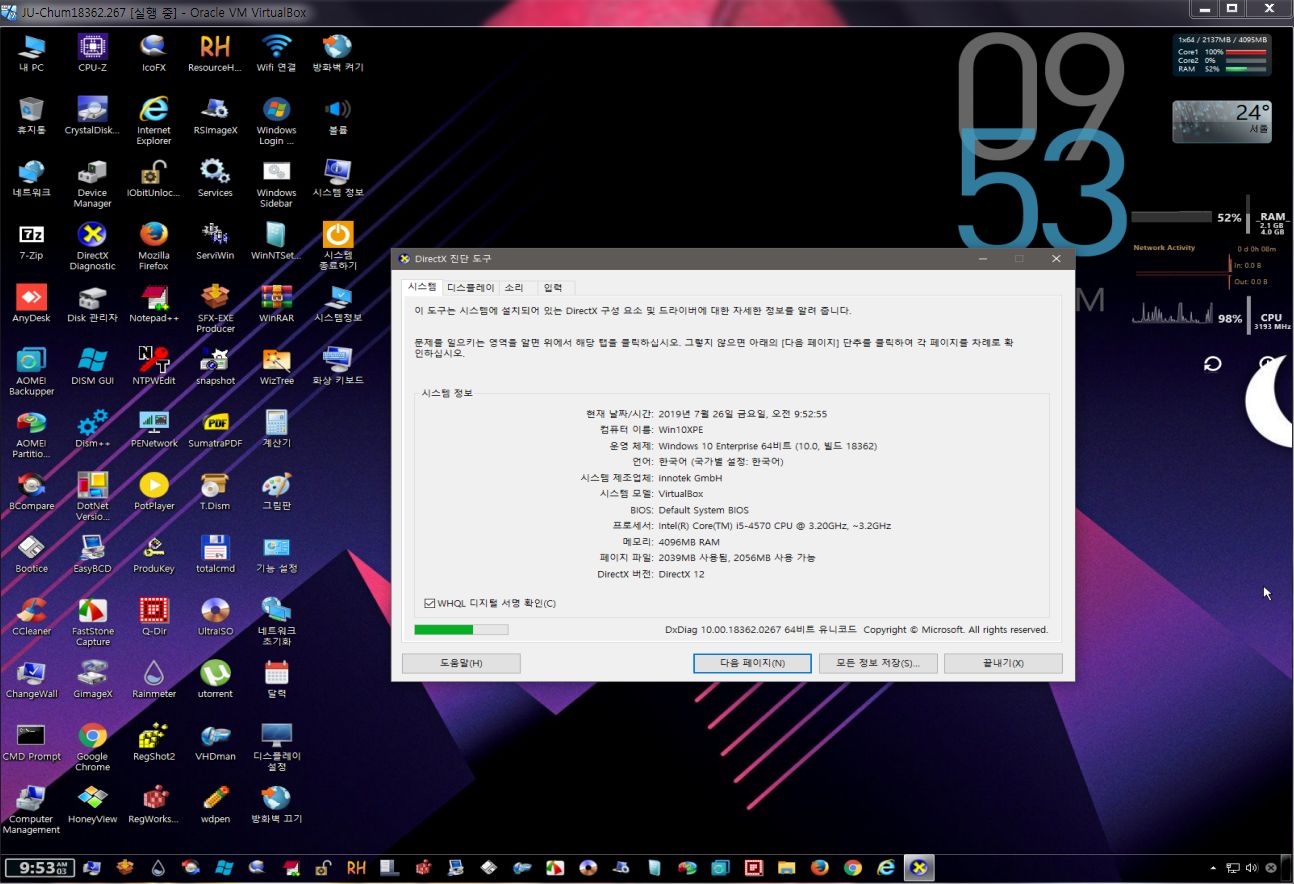This screenshot has height=884, width=1294.
Task: Launch WizTree from the desktop
Action: point(277,366)
